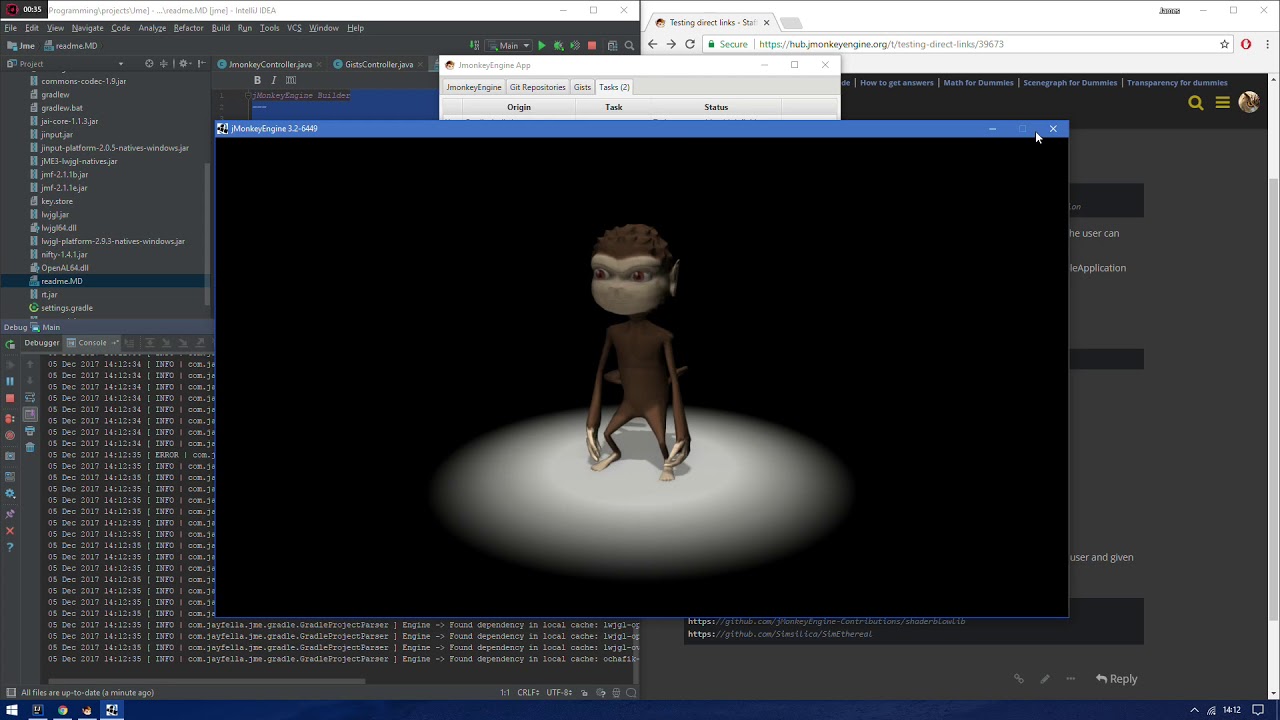Open the user avatar menu on forum
This screenshot has height=720, width=1280.
[1249, 102]
